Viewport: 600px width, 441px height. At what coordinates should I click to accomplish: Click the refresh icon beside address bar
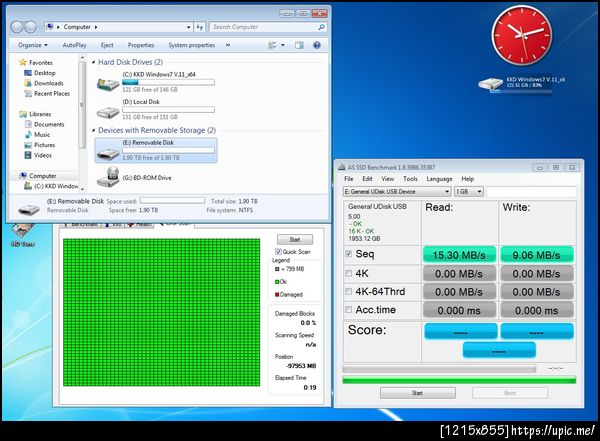[x=200, y=27]
